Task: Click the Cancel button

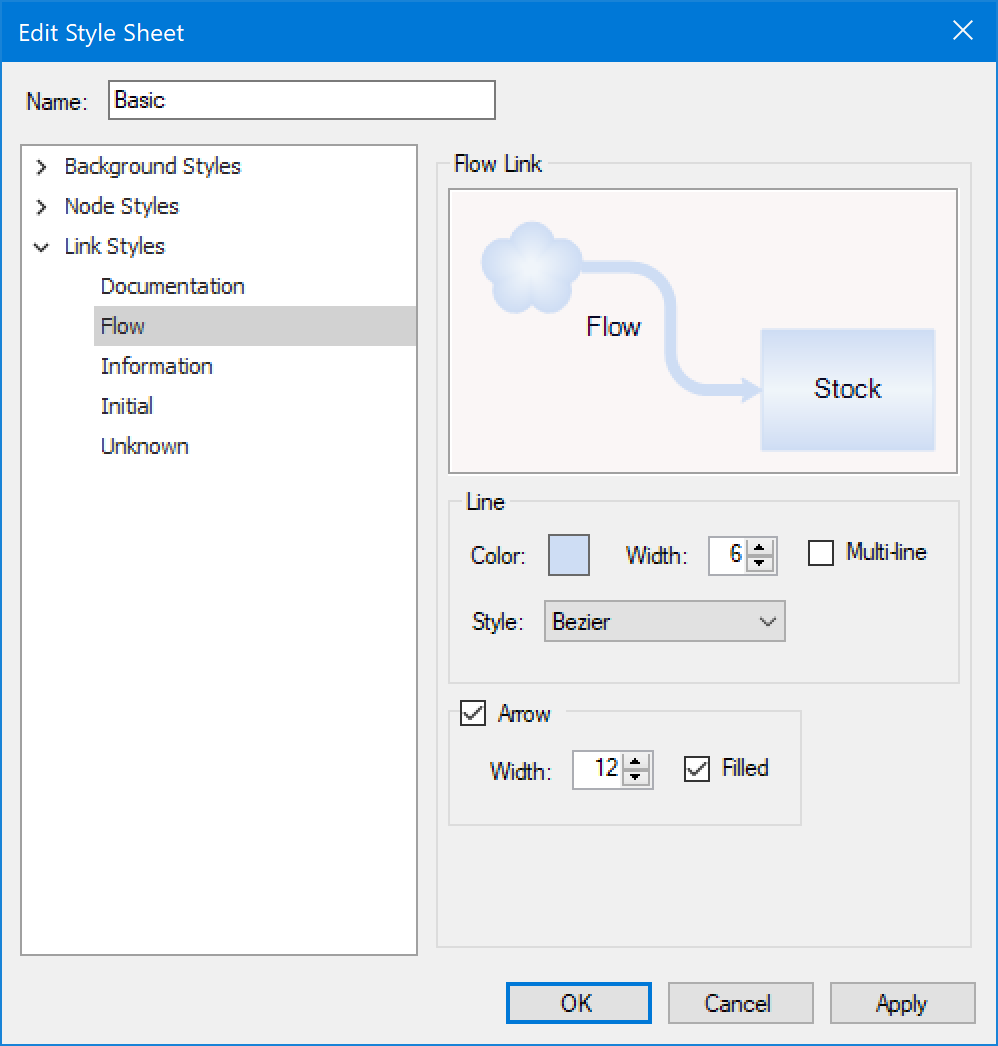Action: click(x=740, y=1003)
